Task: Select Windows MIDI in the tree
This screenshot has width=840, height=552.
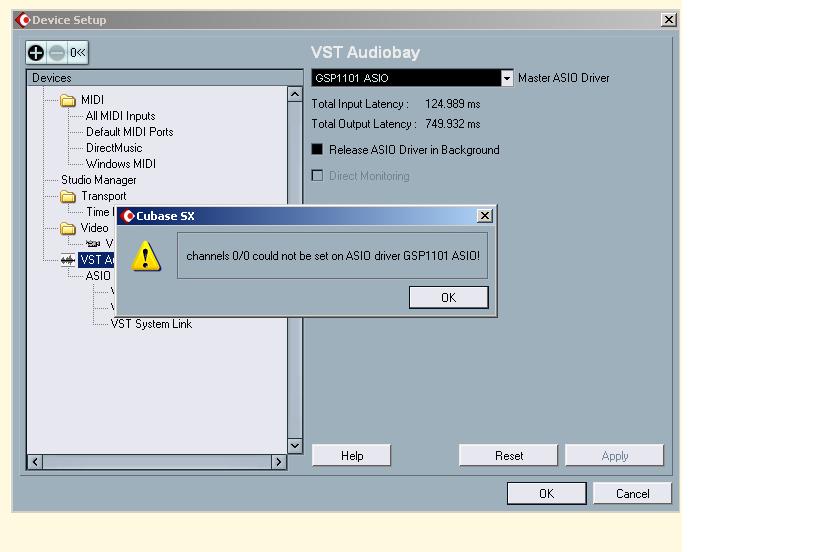Action: 121,164
